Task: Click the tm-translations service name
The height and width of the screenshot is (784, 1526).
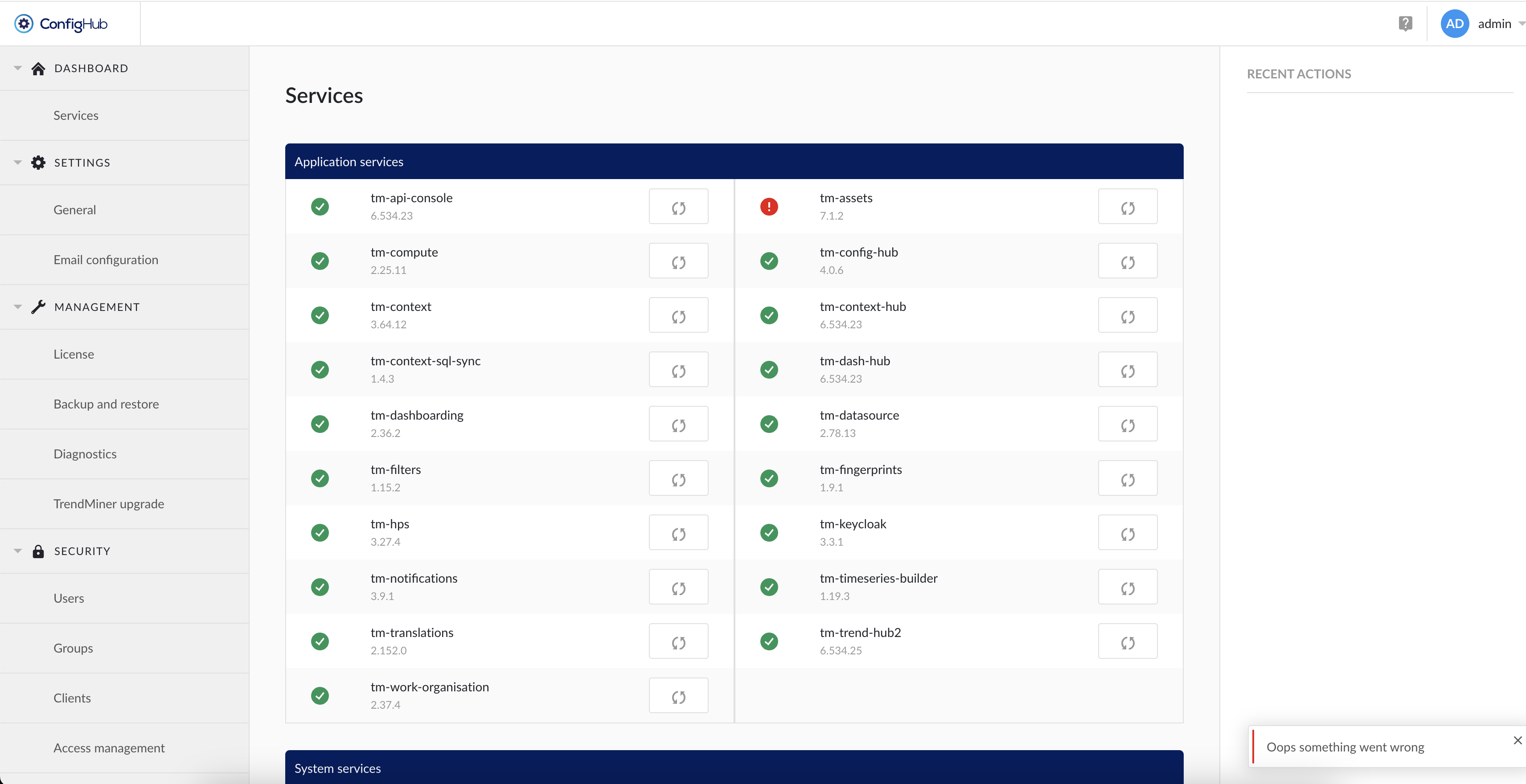Action: pyautogui.click(x=412, y=633)
